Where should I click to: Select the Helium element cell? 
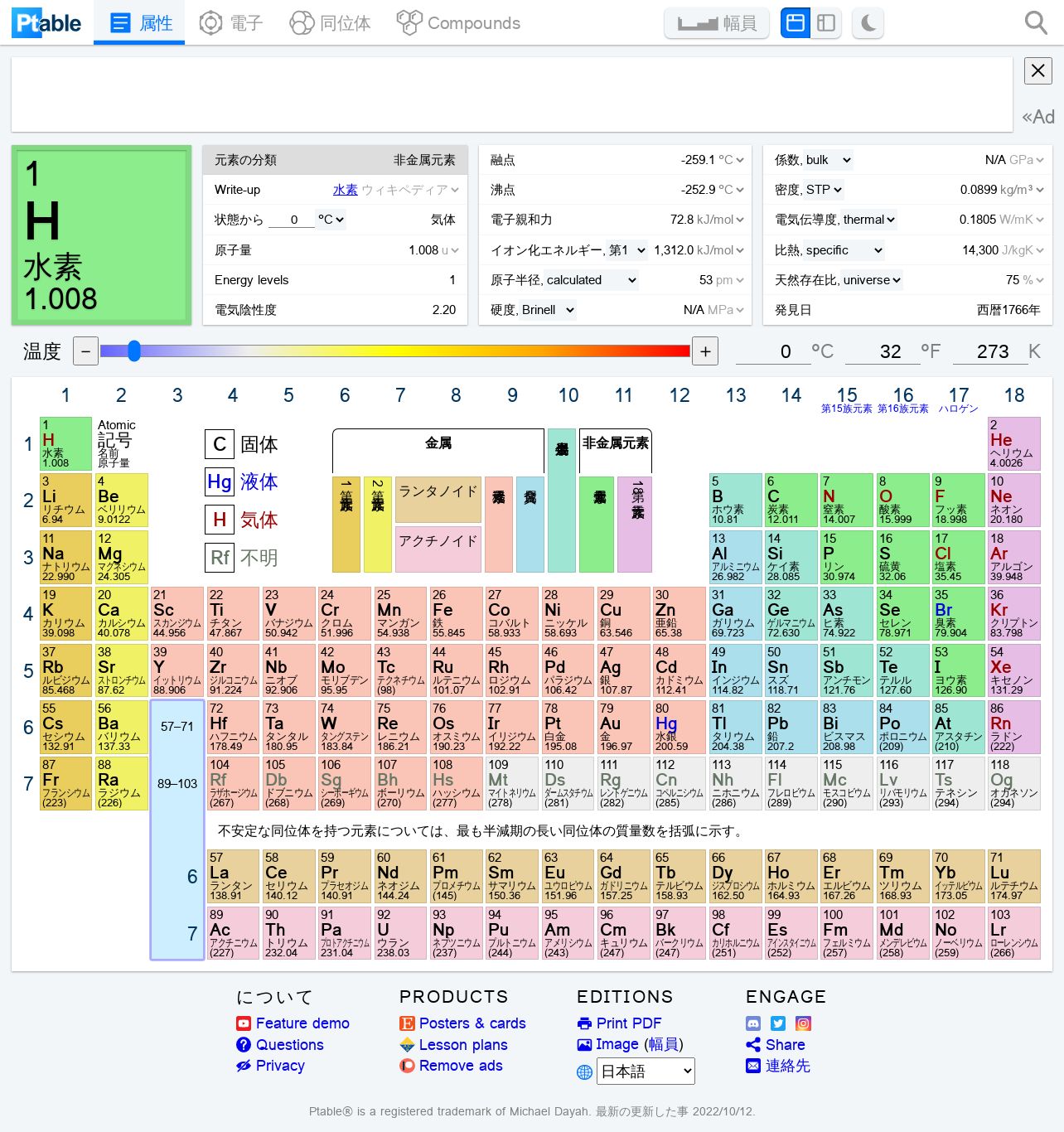click(1013, 443)
